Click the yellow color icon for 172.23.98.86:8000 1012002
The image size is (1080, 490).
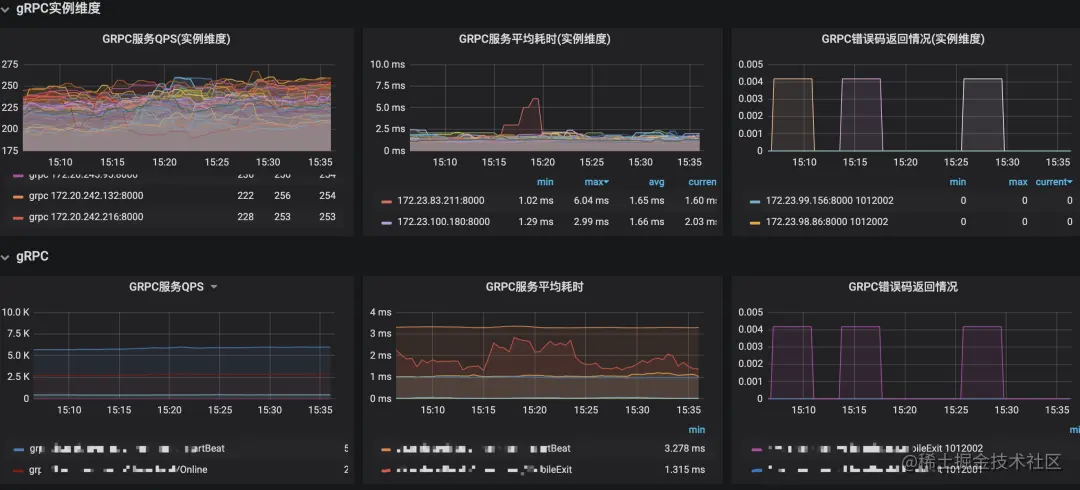(x=755, y=222)
